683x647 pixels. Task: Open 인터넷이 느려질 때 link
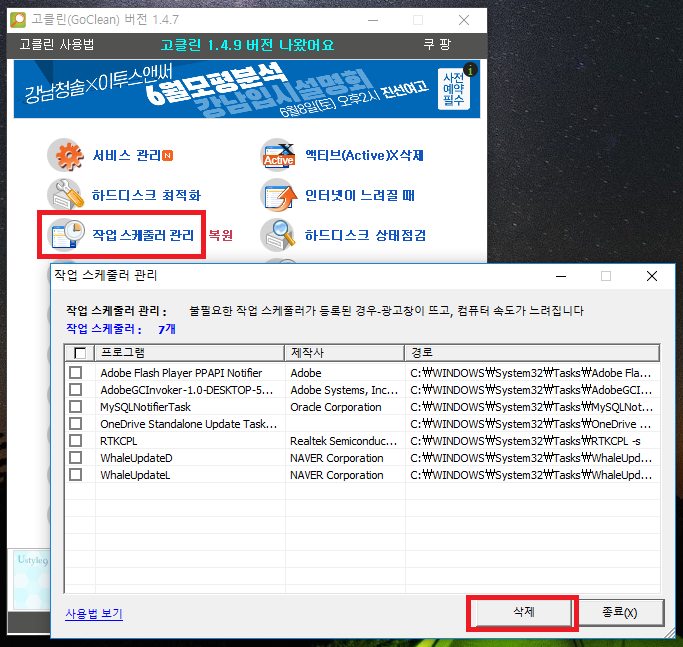(x=360, y=195)
